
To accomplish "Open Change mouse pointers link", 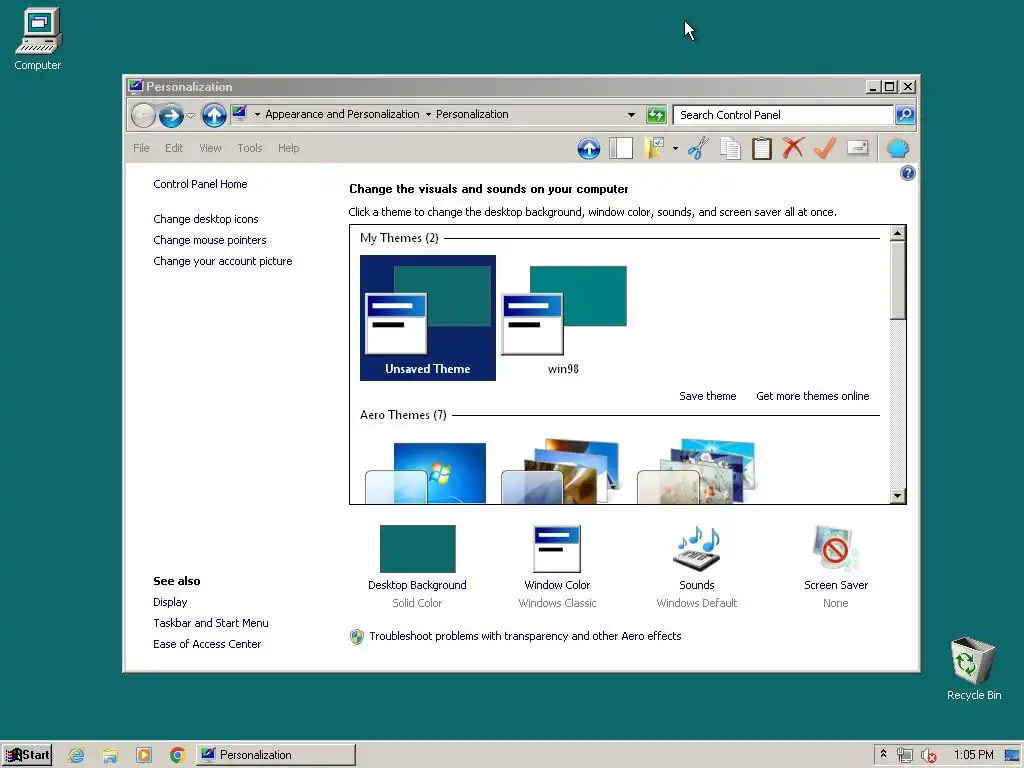I will [210, 240].
